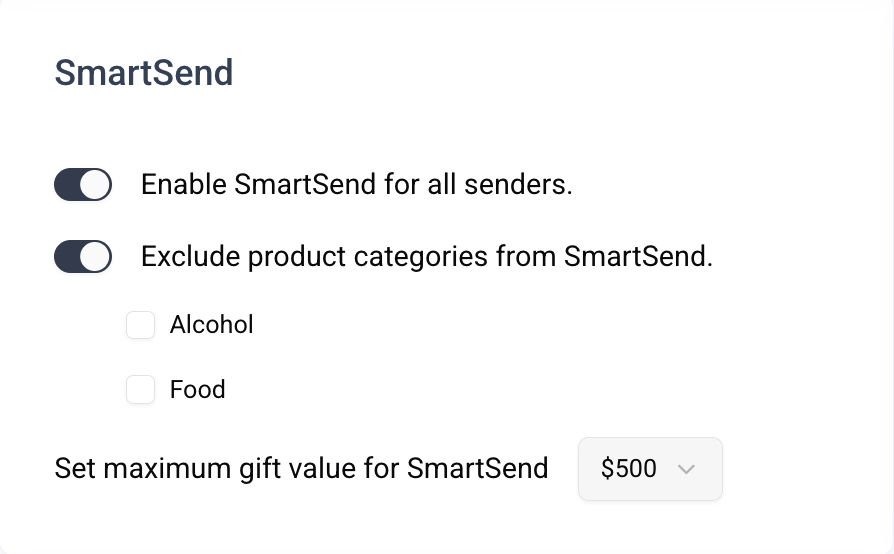
Task: Select the Food category label
Action: pyautogui.click(x=197, y=390)
